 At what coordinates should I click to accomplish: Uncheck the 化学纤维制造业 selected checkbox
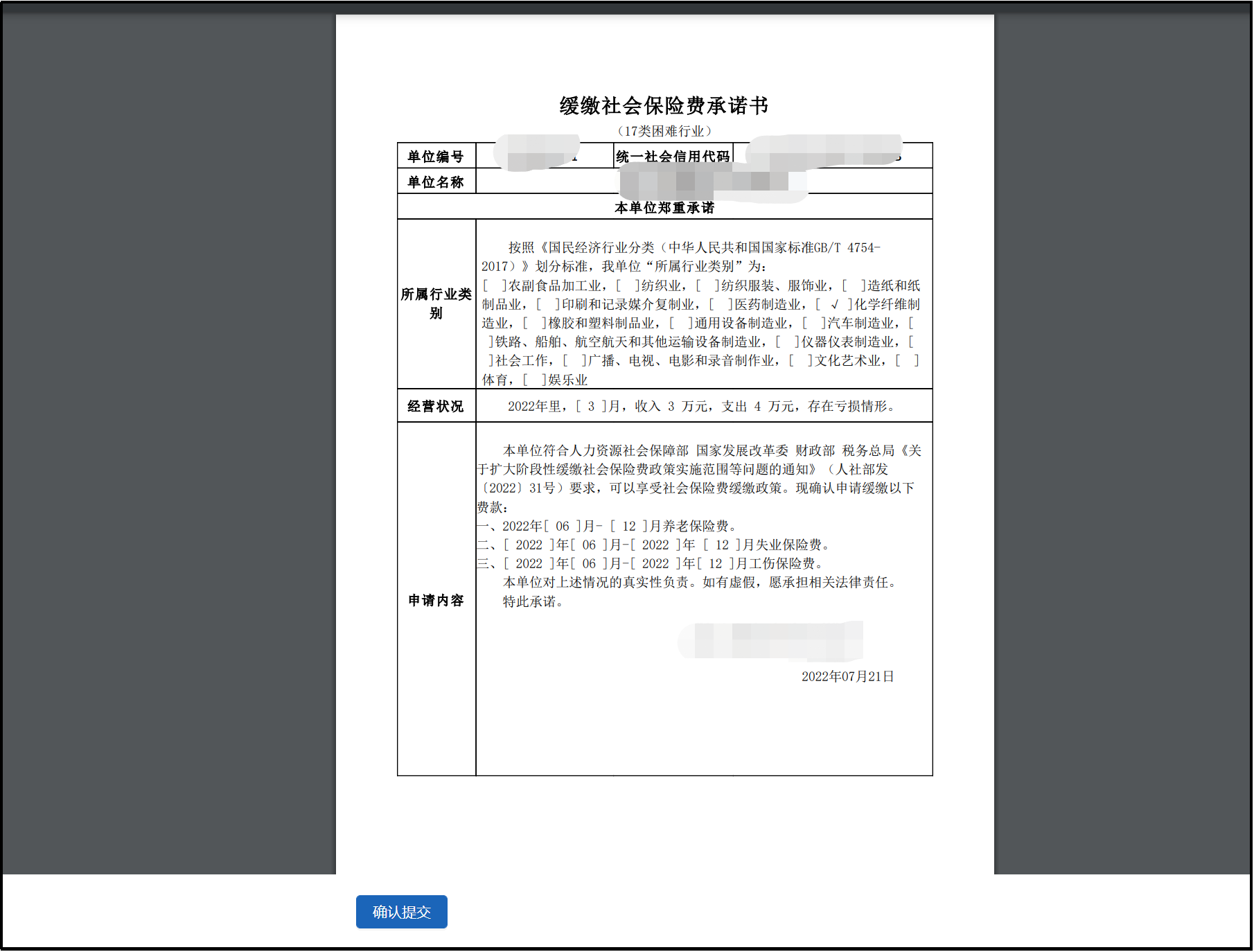pyautogui.click(x=833, y=303)
